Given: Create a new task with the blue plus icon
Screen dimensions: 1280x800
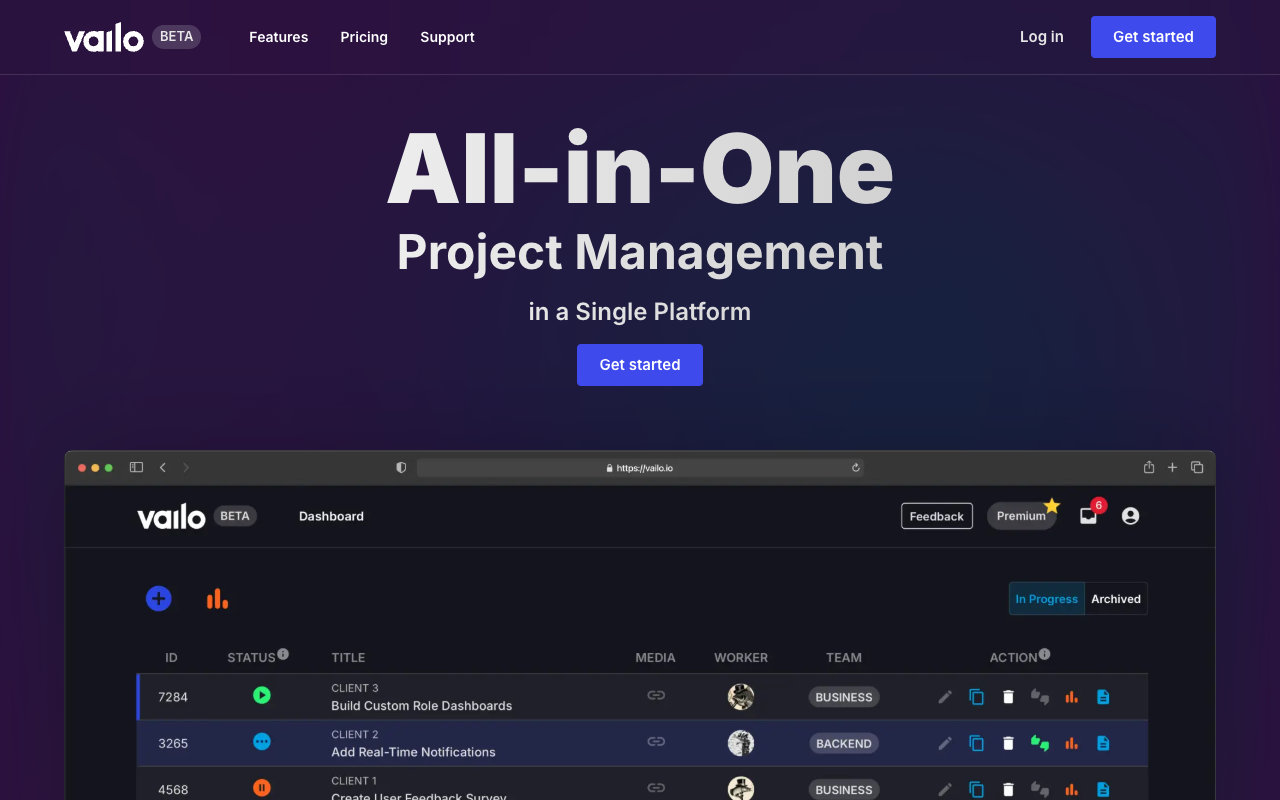Looking at the screenshot, I should click(159, 598).
